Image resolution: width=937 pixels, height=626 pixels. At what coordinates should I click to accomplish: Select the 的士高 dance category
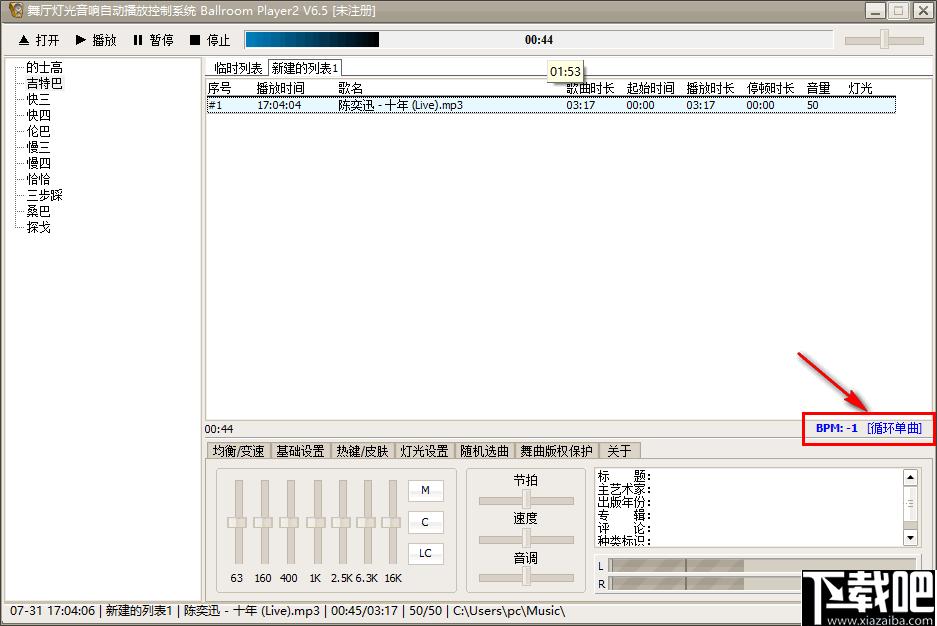coord(44,67)
